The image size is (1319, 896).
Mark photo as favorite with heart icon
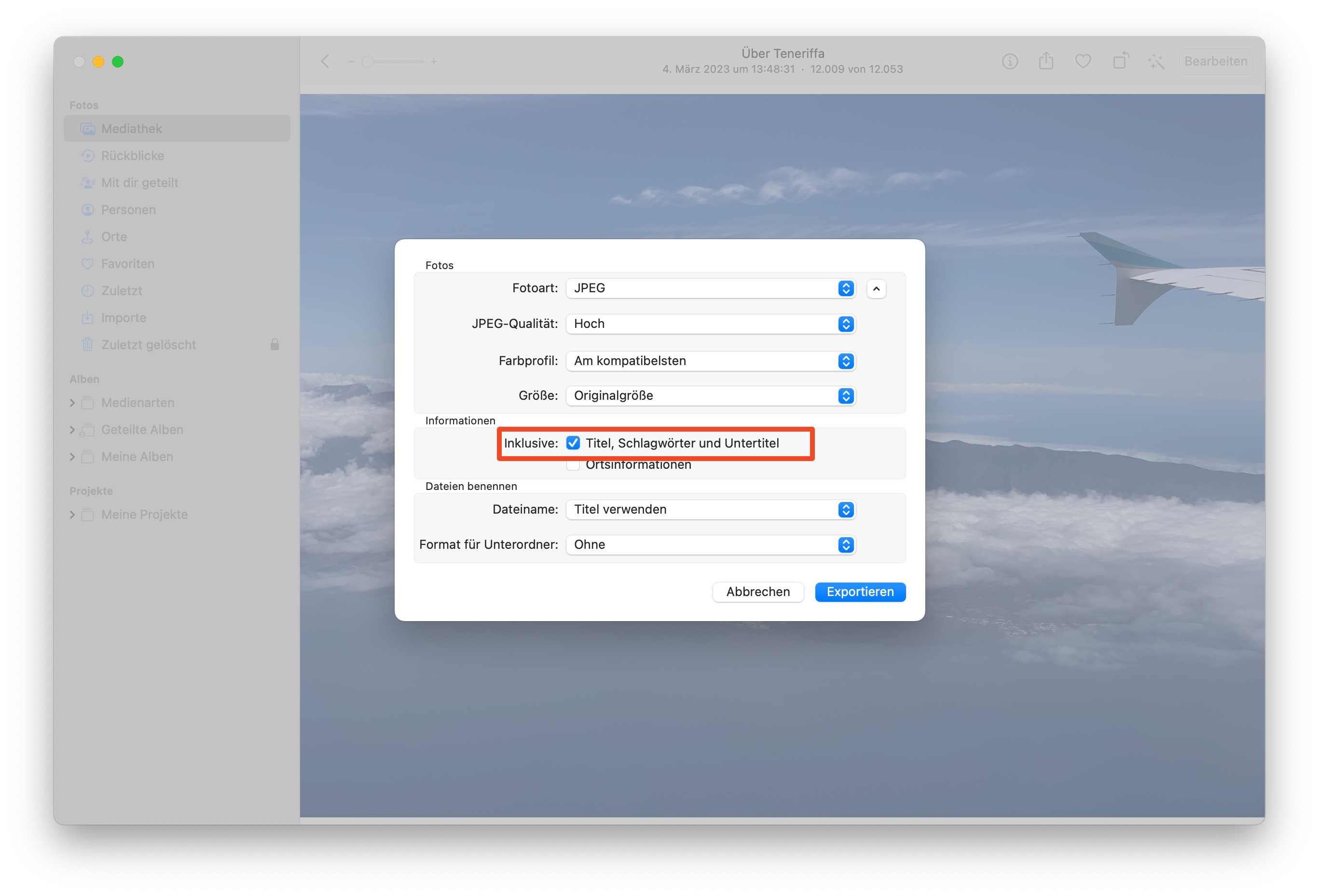(x=1083, y=61)
